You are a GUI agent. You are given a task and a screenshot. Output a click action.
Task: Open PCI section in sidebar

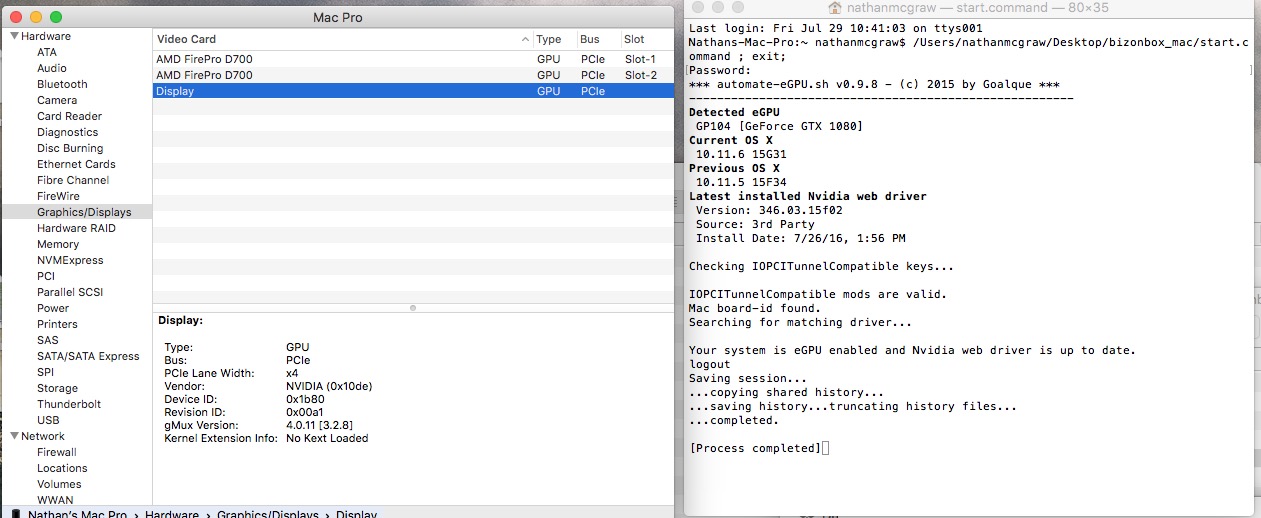coord(46,276)
